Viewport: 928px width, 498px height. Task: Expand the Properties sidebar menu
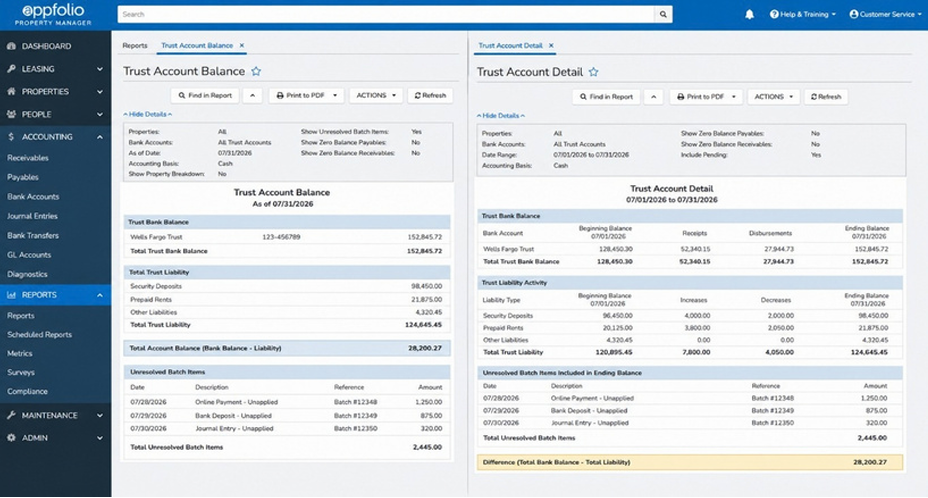(x=55, y=91)
